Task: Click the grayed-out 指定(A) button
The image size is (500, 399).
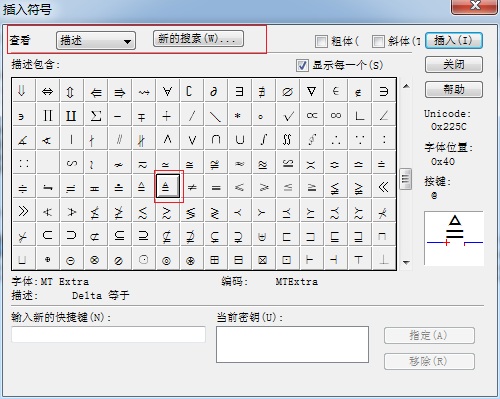Action: tap(429, 335)
